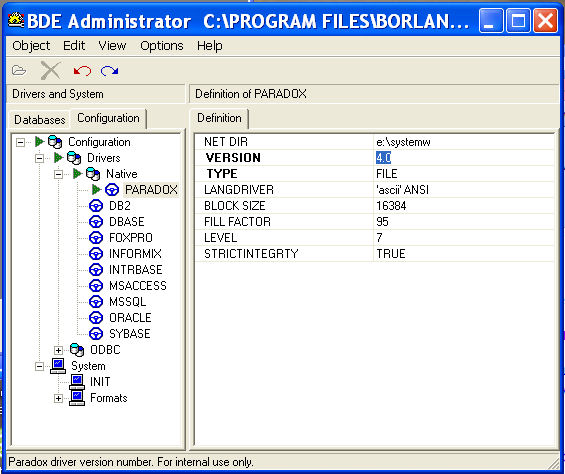Click the blue Apply arrow icon

tap(110, 71)
